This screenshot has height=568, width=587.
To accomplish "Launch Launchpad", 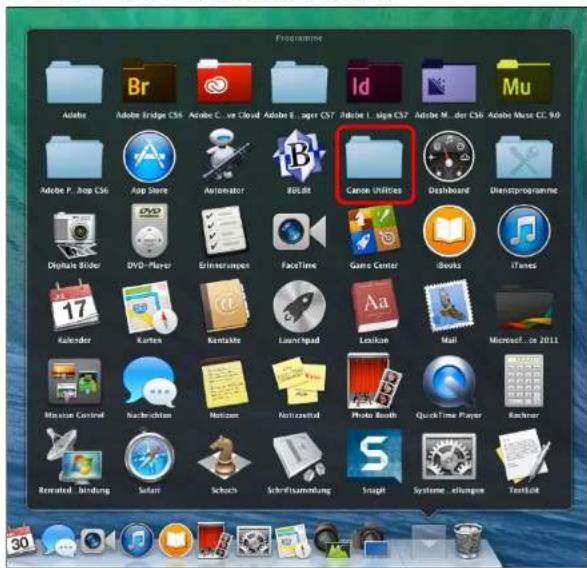I will point(299,306).
